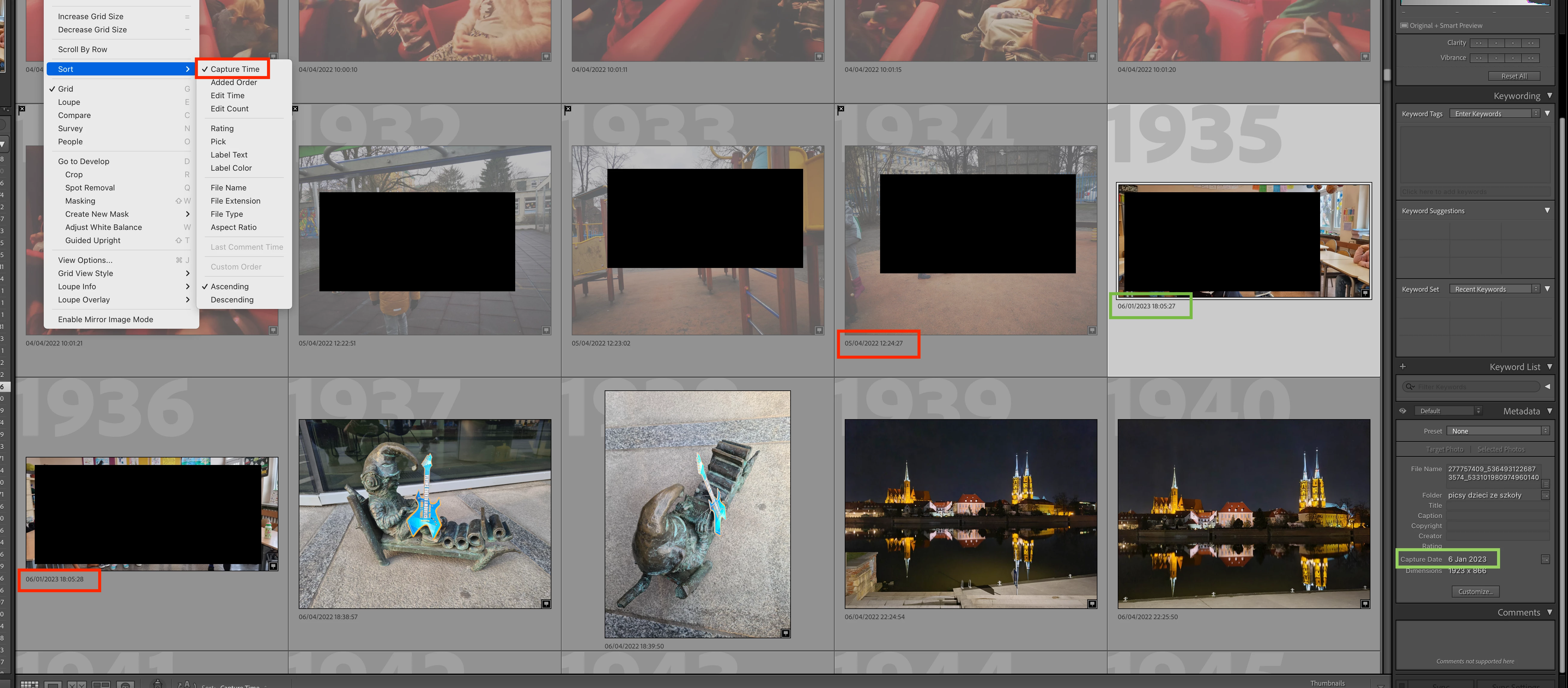This screenshot has height=688, width=1568.
Task: Collapse the Keywording panel triangle
Action: [x=1549, y=96]
